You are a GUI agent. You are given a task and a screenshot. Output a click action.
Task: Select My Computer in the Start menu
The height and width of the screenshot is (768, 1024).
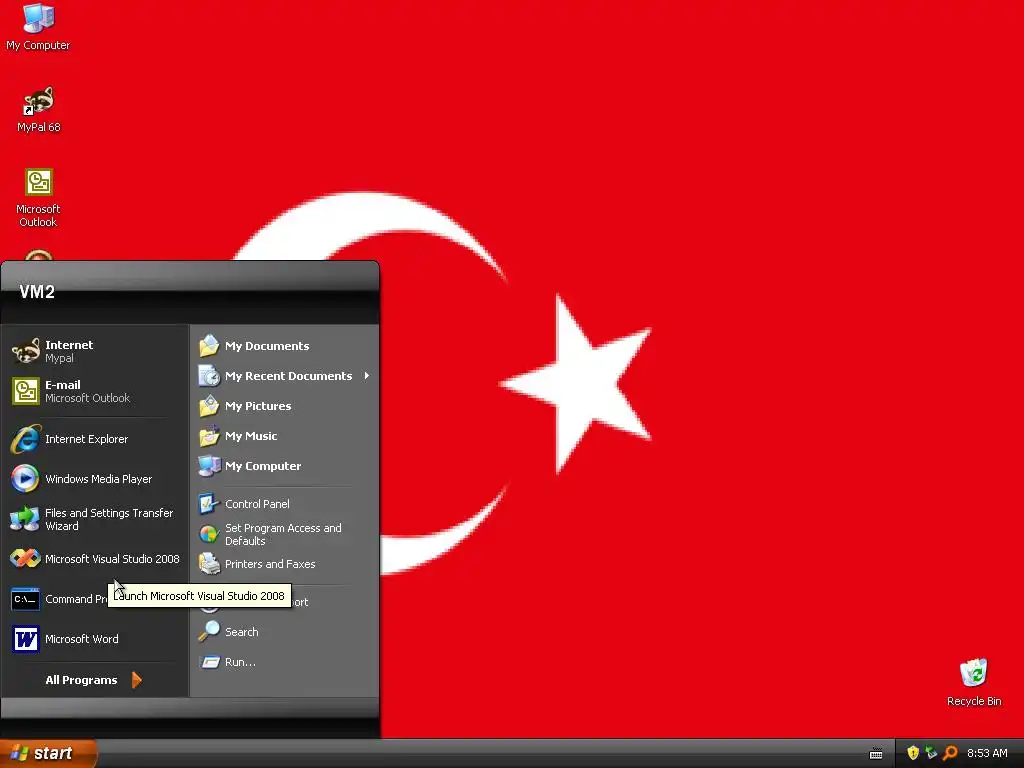click(x=285, y=466)
